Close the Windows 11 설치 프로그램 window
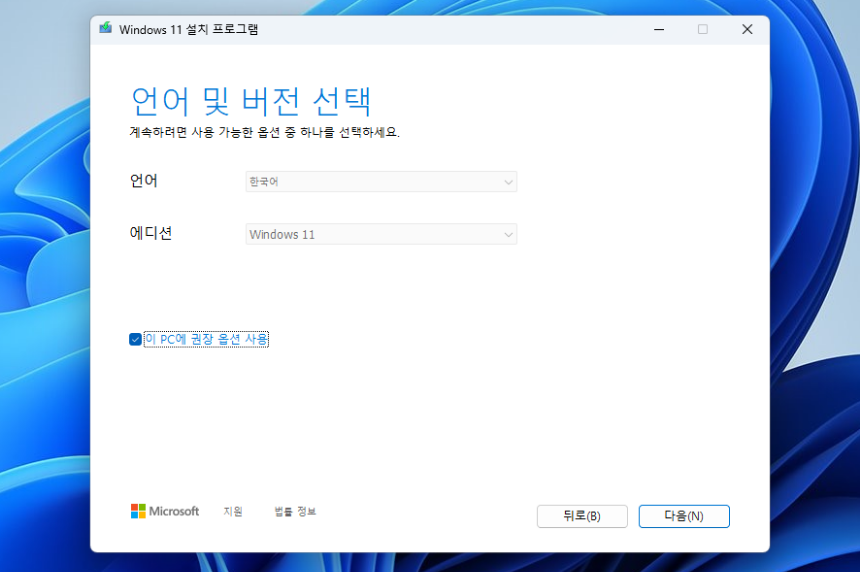This screenshot has width=860, height=572. click(x=747, y=29)
